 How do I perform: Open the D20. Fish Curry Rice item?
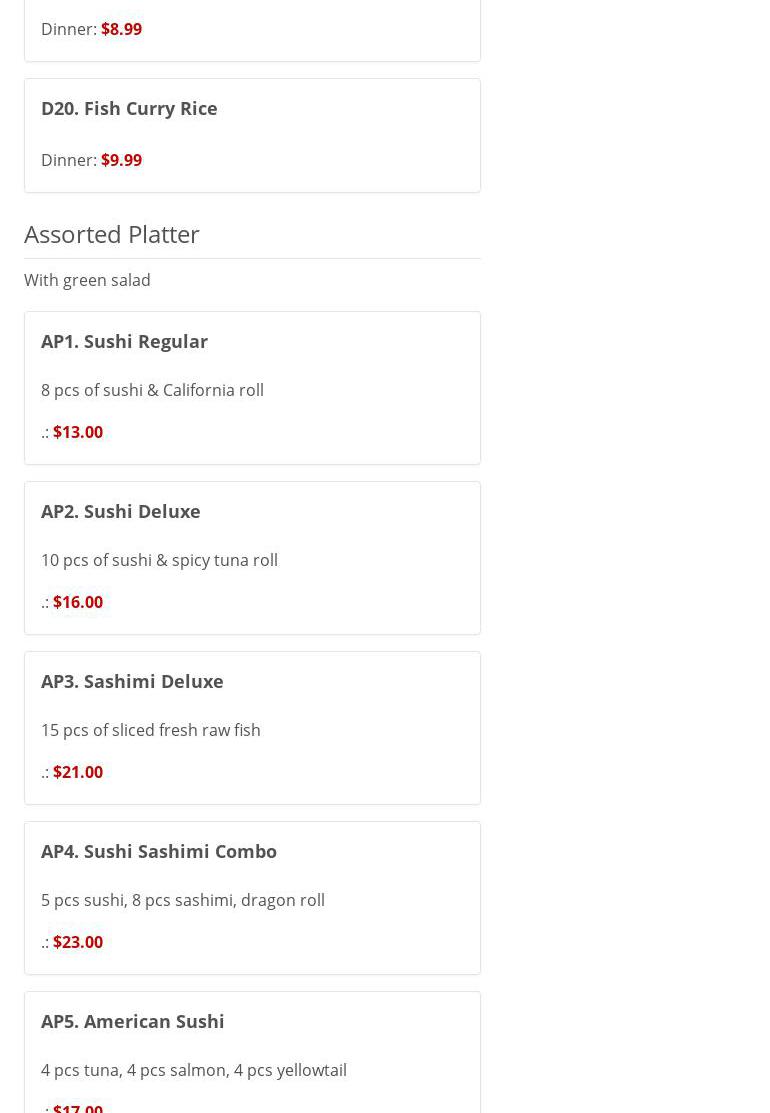click(x=129, y=108)
